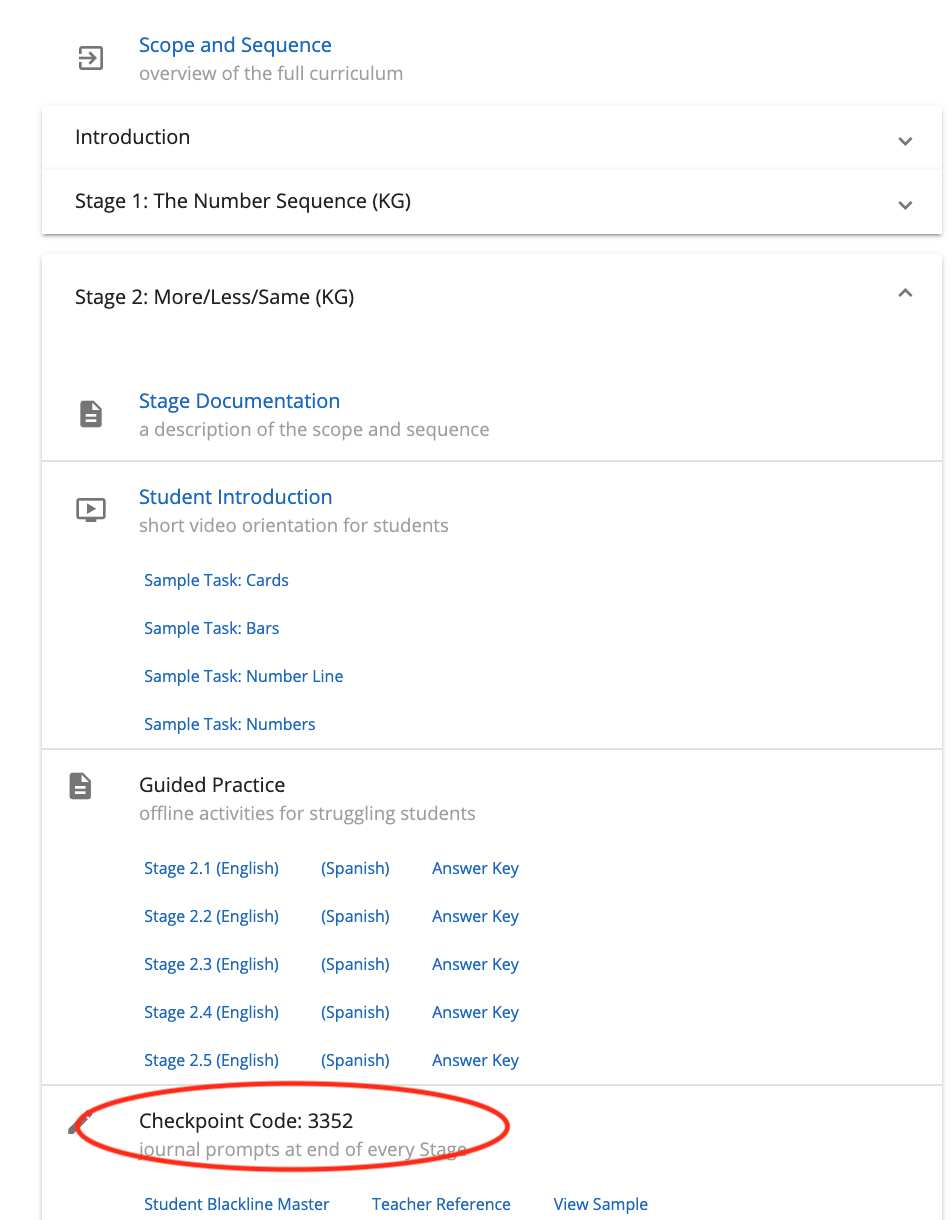Open the Student Blackline Master link
950x1220 pixels.
coord(236,1204)
